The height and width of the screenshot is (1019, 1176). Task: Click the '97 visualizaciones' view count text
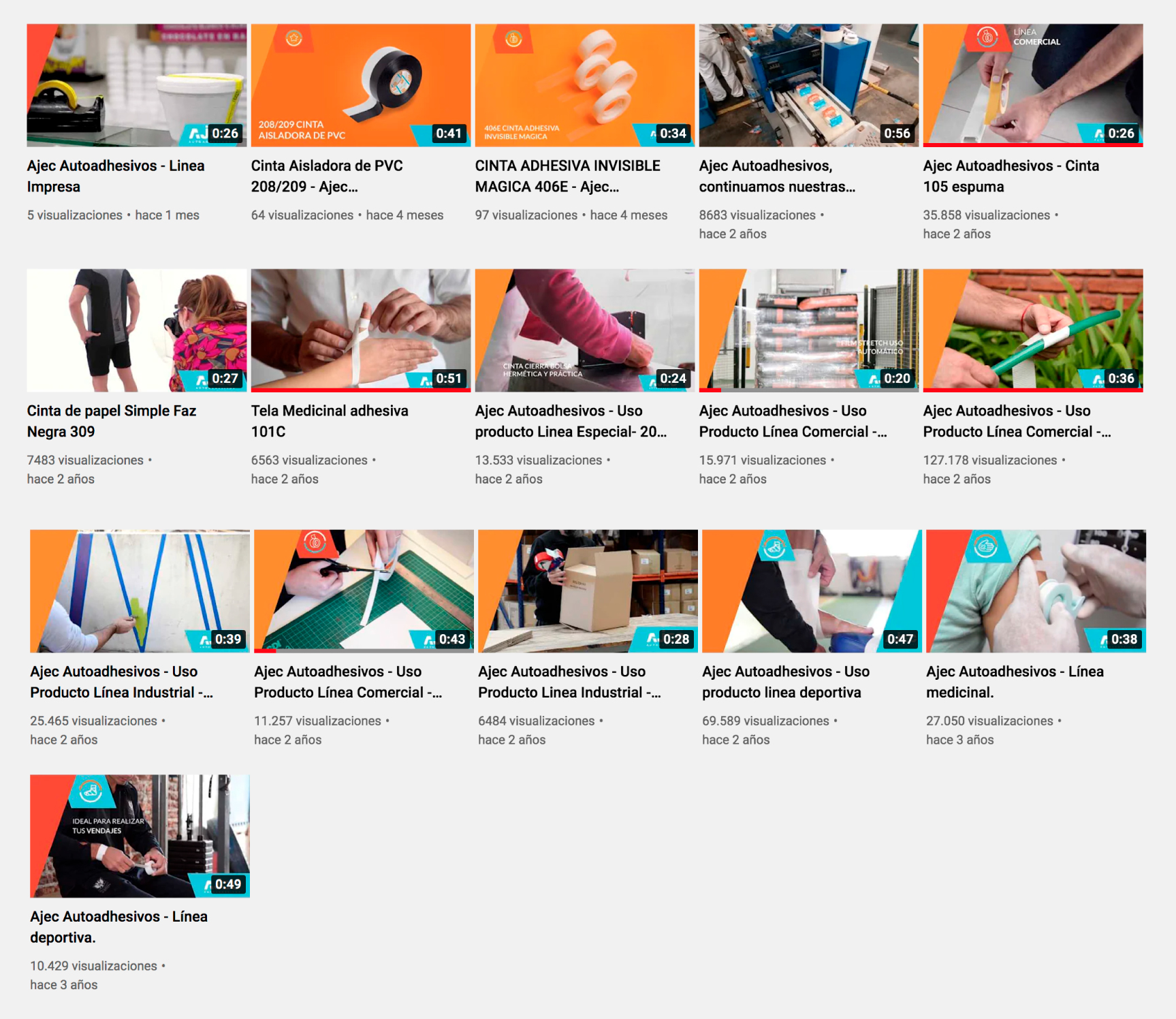pos(526,215)
